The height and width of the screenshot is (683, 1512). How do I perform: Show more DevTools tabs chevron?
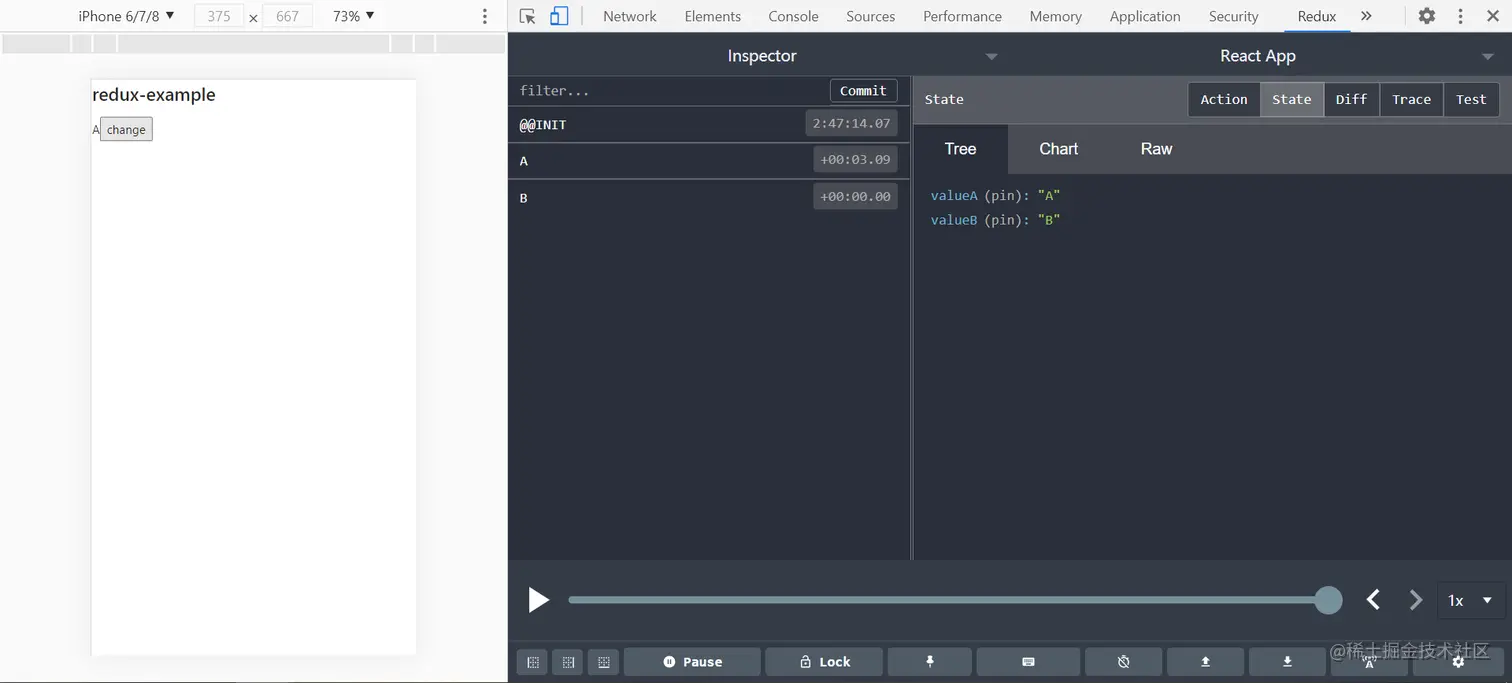pyautogui.click(x=1366, y=16)
